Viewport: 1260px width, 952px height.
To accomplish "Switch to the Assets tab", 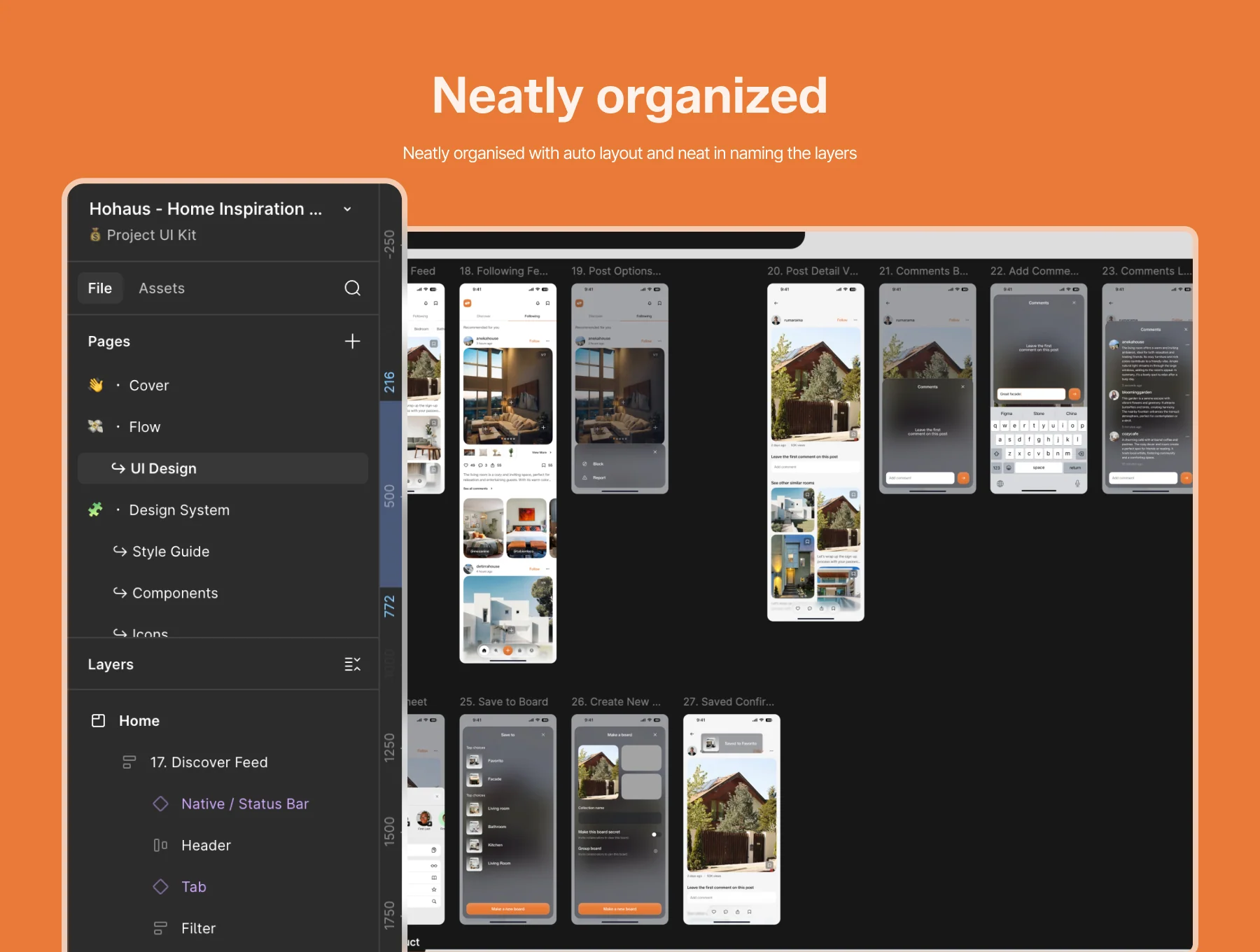I will (162, 288).
